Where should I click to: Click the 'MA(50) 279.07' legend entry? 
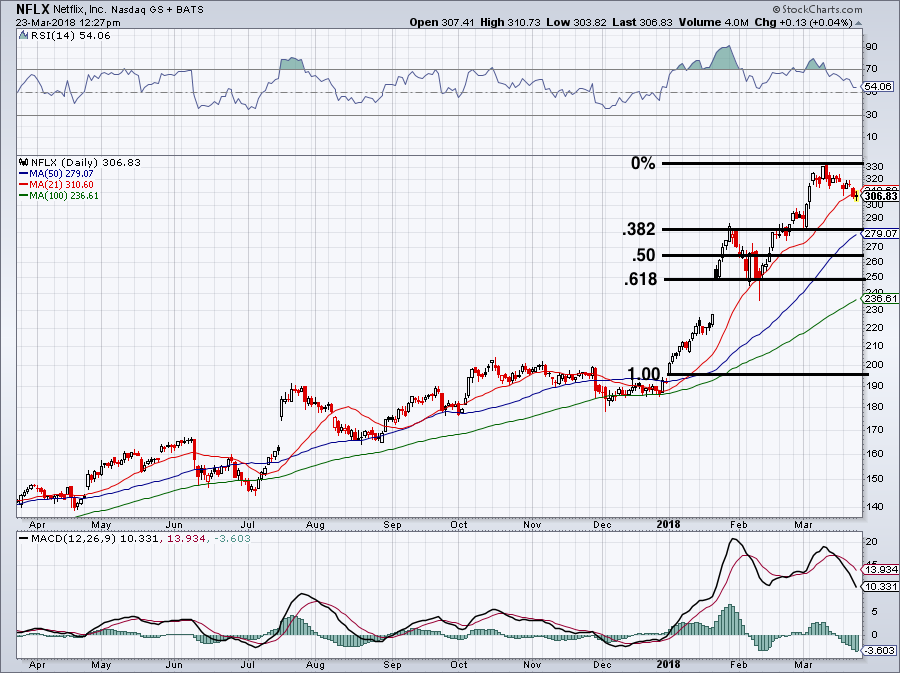coord(61,174)
